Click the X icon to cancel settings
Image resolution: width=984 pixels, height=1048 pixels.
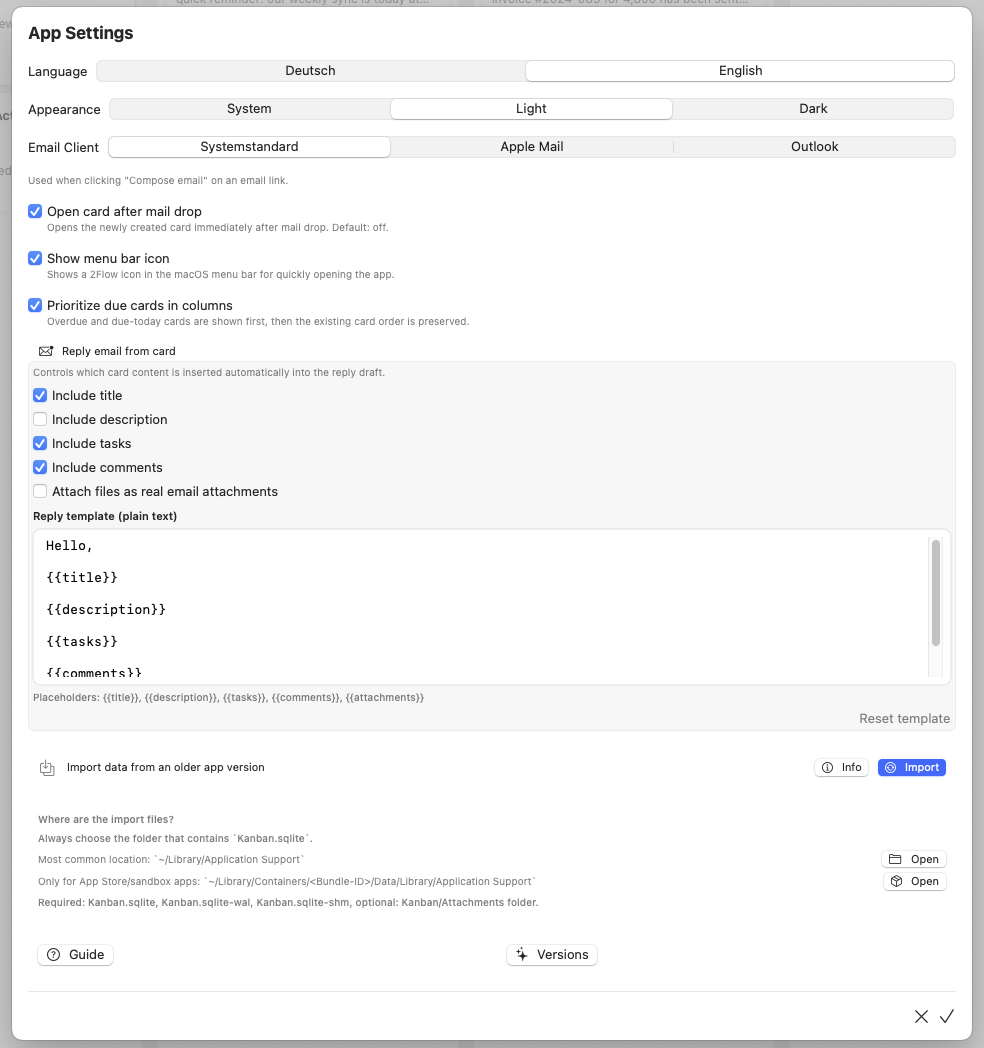[921, 1016]
